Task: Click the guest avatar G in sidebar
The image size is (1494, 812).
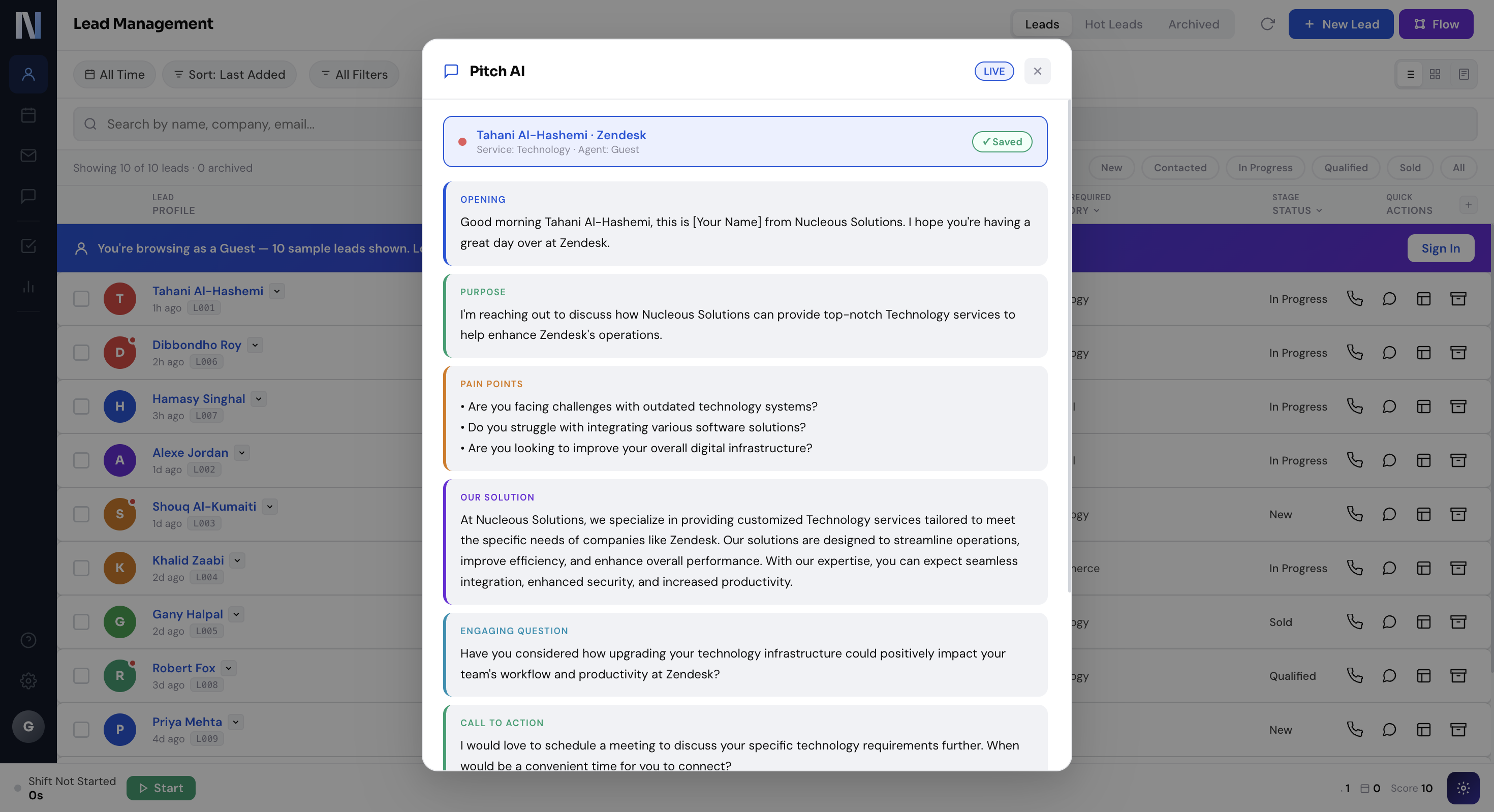Action: pyautogui.click(x=28, y=727)
